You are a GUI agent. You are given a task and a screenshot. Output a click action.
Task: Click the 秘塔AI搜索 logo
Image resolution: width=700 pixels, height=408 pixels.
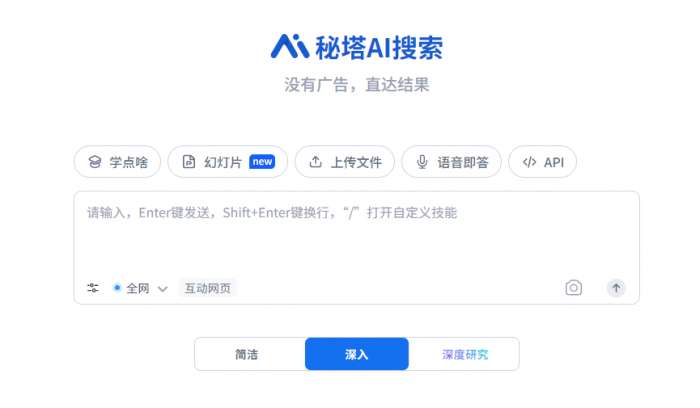[x=357, y=47]
